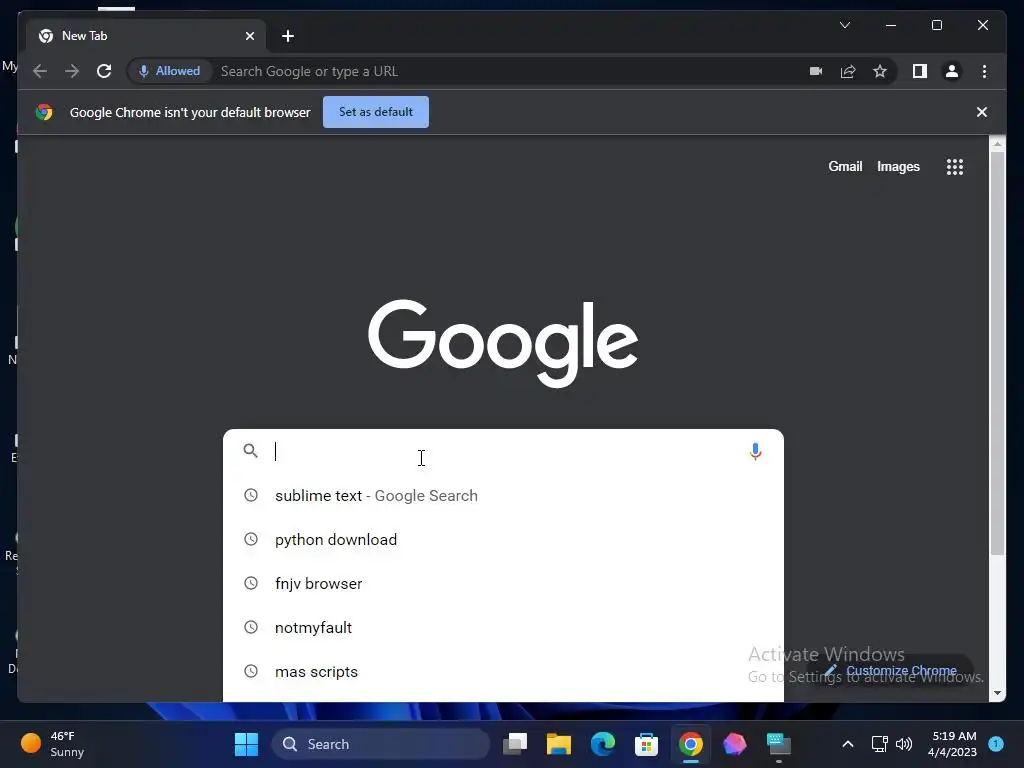Viewport: 1024px width, 768px height.
Task: Click Customize Chrome button
Action: click(x=891, y=671)
